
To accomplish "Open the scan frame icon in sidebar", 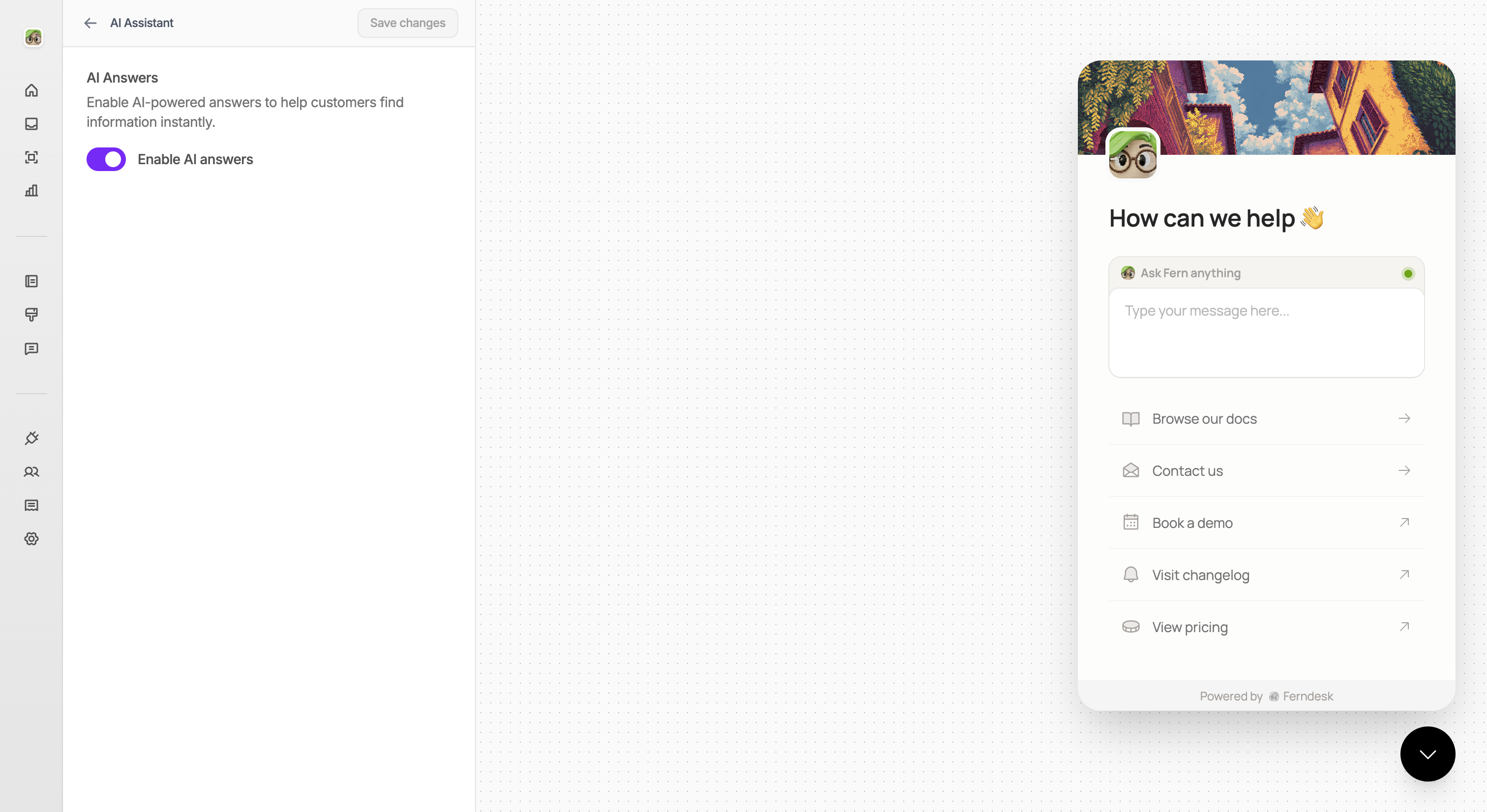I will click(x=31, y=158).
